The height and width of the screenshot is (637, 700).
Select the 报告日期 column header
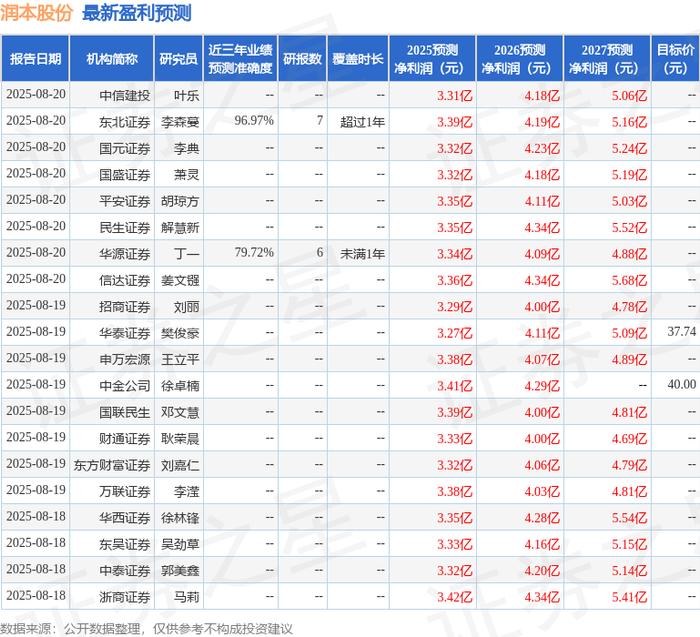tap(35, 59)
